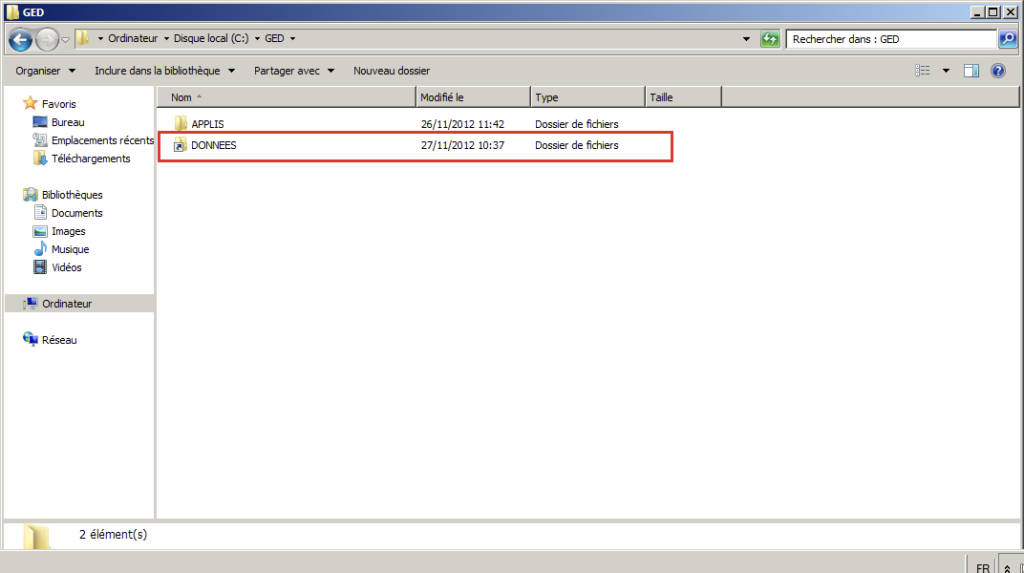Expand the view options dropdown arrow
The height and width of the screenshot is (573, 1024).
pos(945,71)
